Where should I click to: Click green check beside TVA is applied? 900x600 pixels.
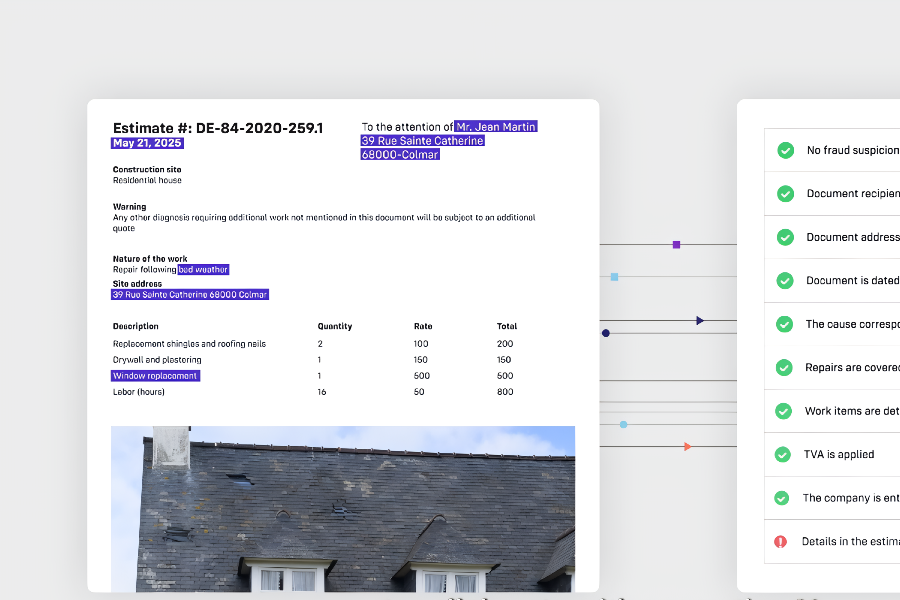782,454
